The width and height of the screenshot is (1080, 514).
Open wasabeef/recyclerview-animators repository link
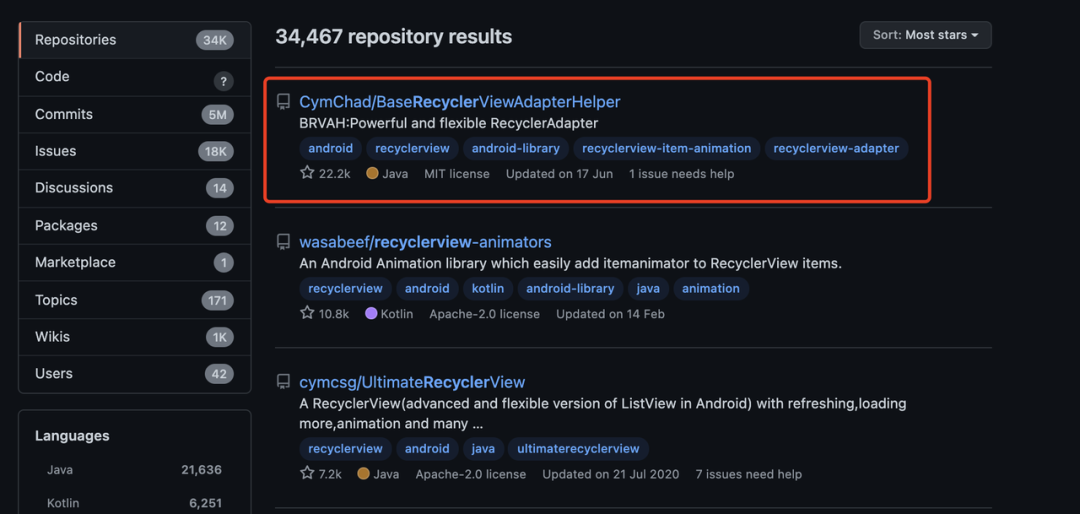tap(425, 242)
